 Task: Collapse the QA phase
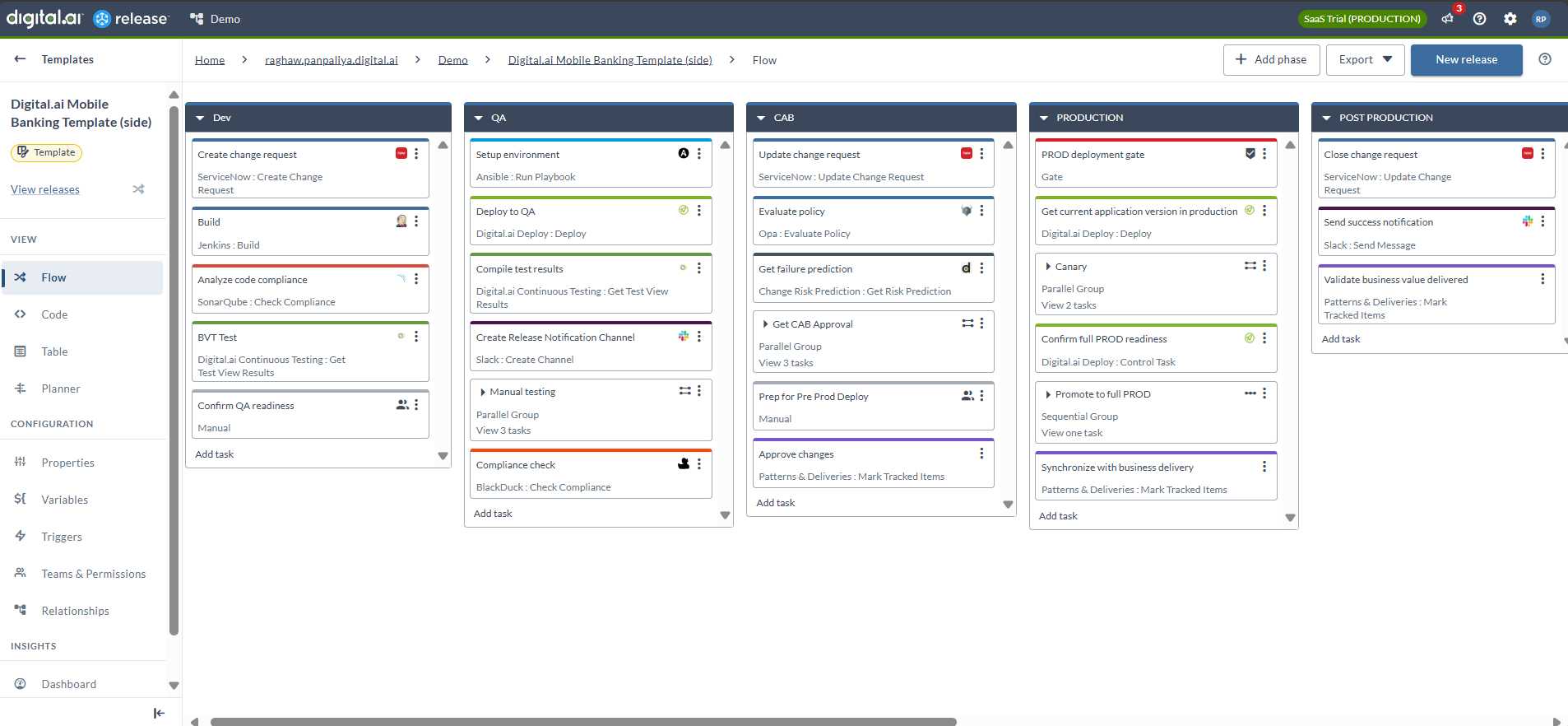coord(479,118)
